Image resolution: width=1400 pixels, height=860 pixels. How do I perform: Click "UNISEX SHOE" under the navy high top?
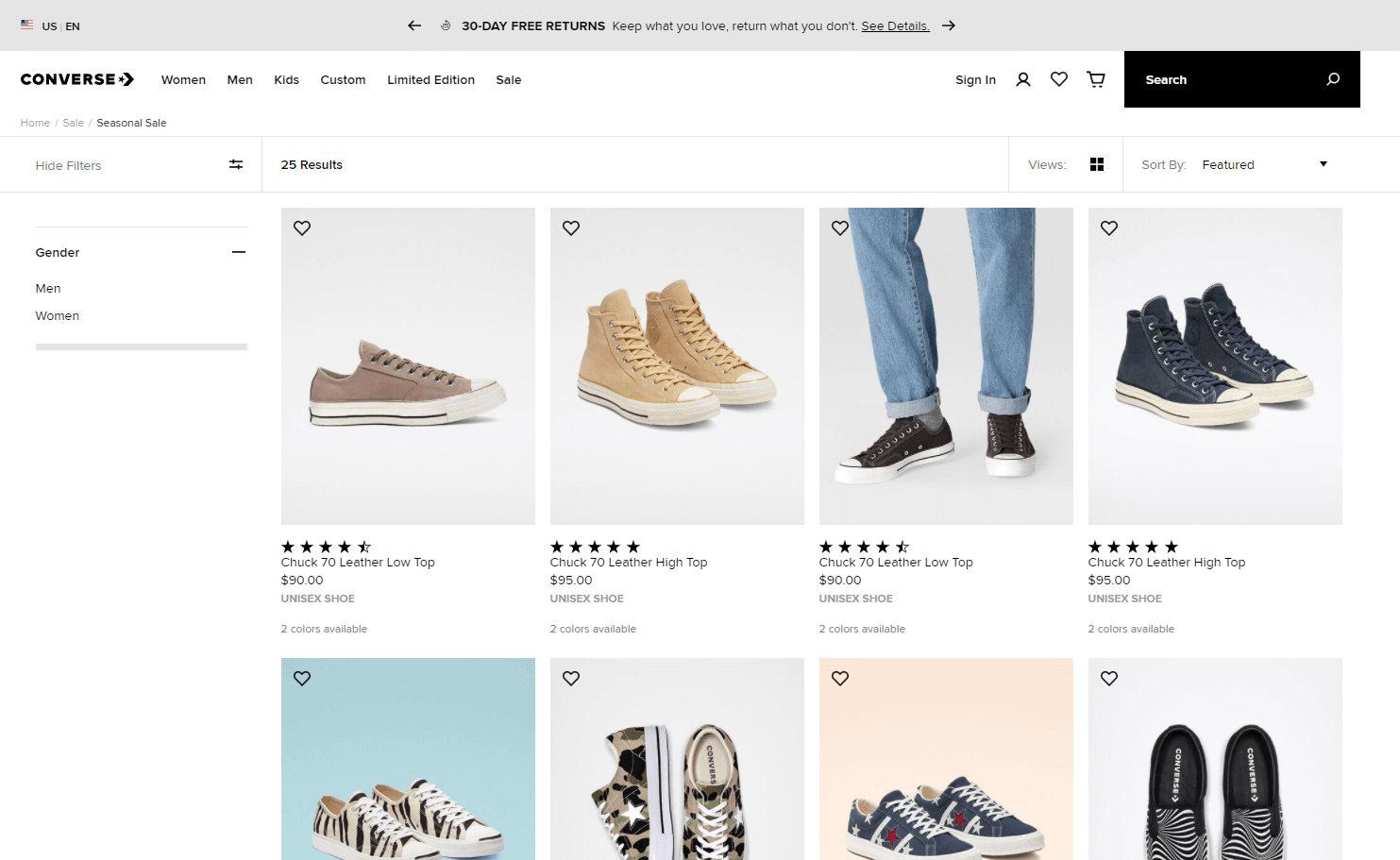pos(1124,599)
